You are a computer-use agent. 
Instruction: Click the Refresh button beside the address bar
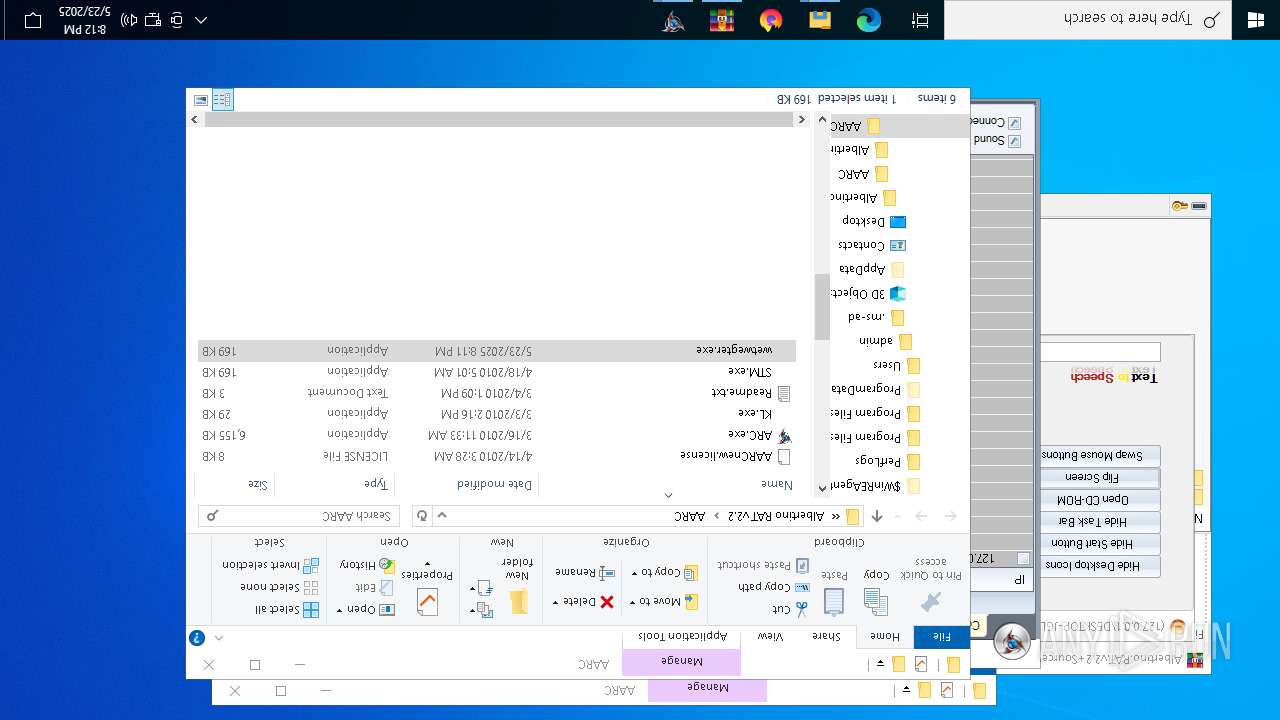coord(422,516)
